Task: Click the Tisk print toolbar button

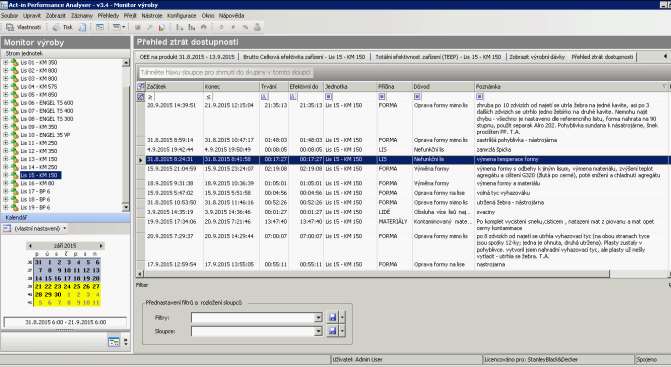Action: [x=63, y=27]
